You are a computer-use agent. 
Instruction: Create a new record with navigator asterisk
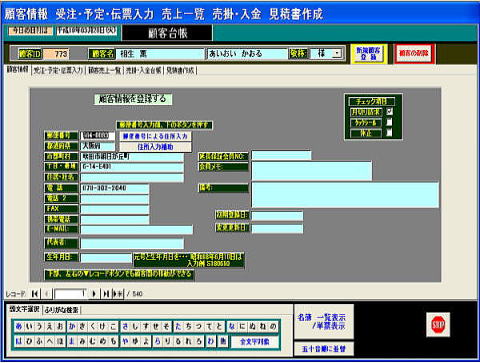click(118, 294)
